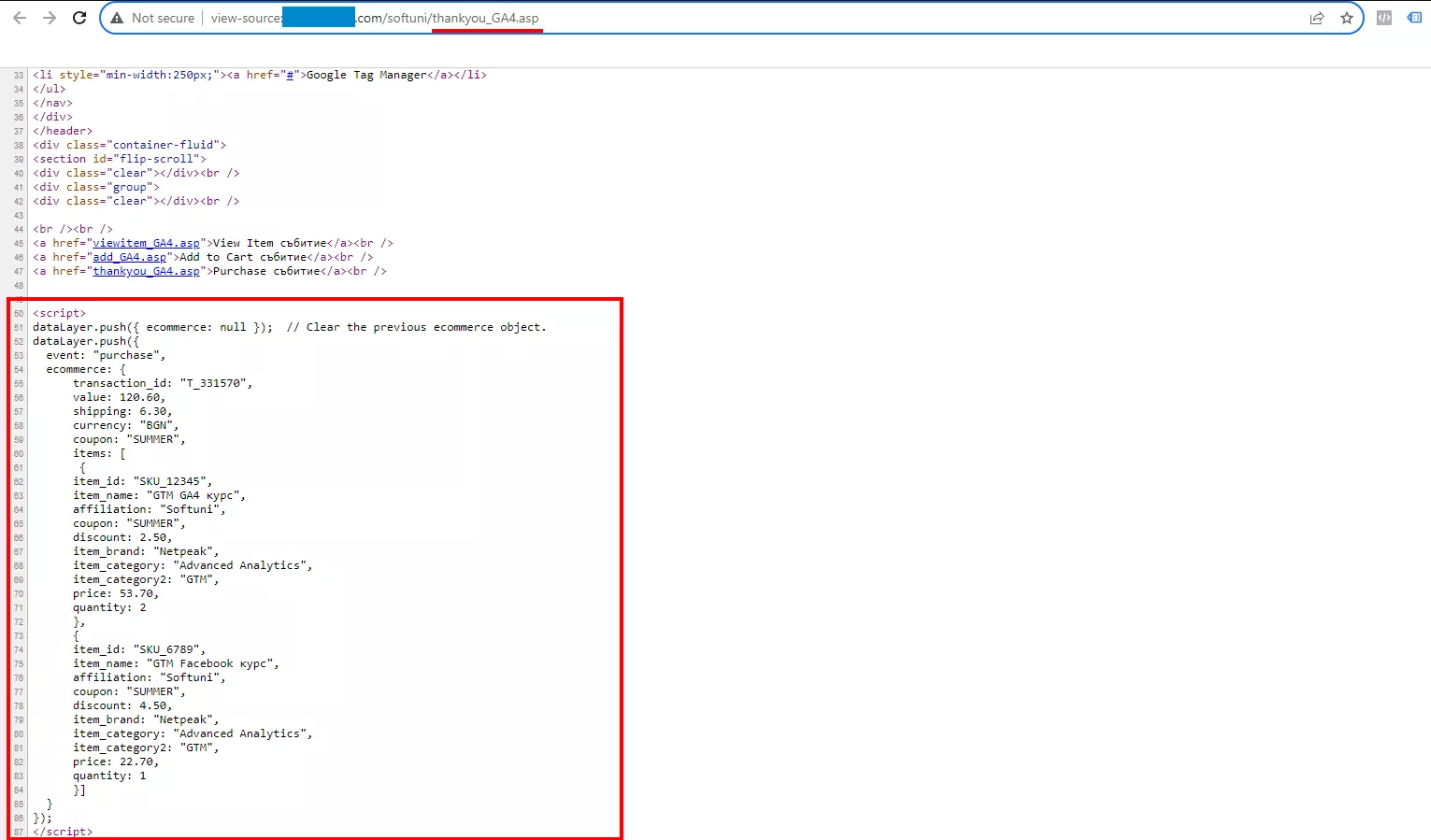Image resolution: width=1431 pixels, height=840 pixels.
Task: Bookmark this page with the star icon
Action: 1347,18
